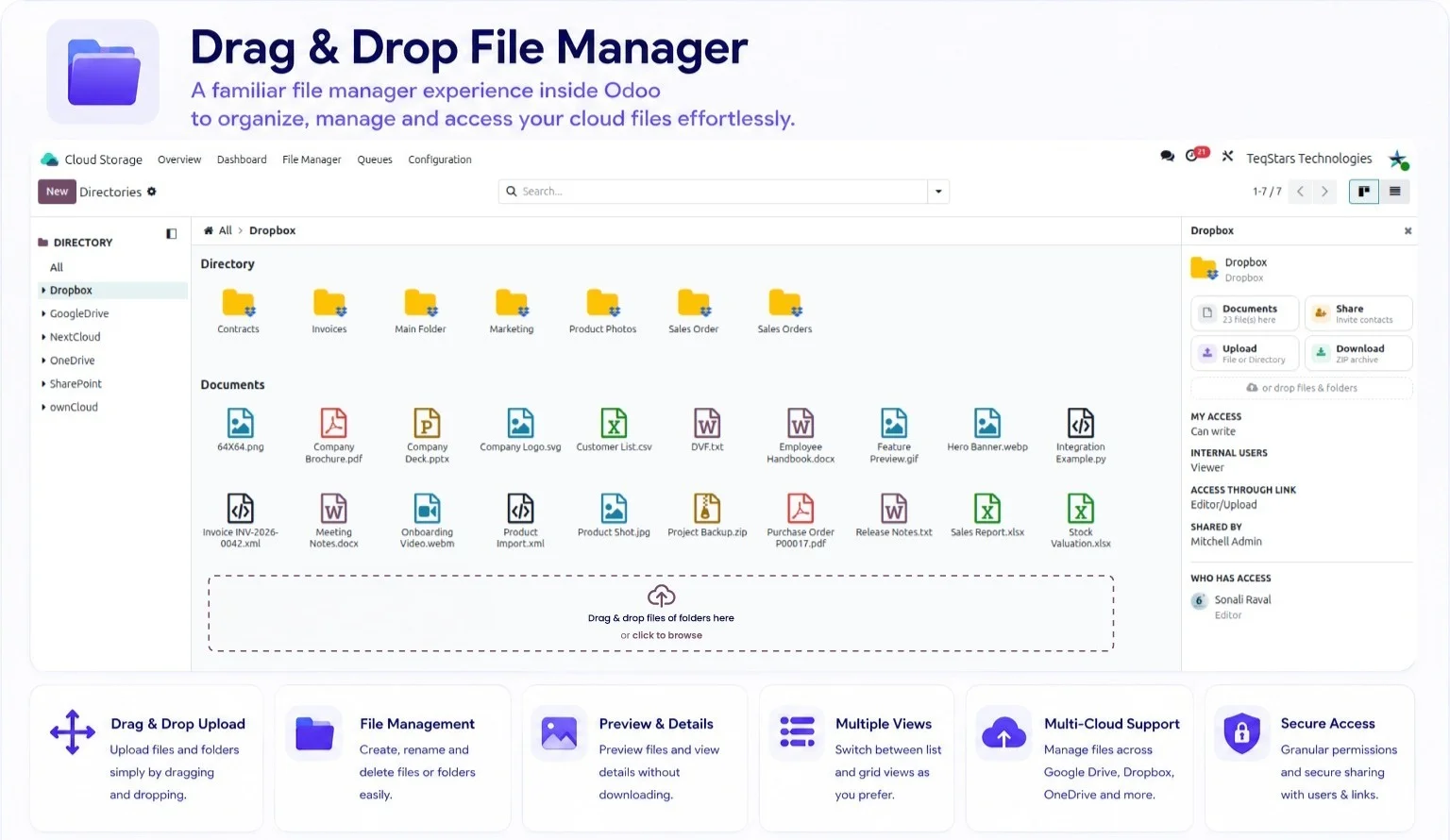Click the search input field
Image resolution: width=1450 pixels, height=840 pixels.
coord(713,192)
